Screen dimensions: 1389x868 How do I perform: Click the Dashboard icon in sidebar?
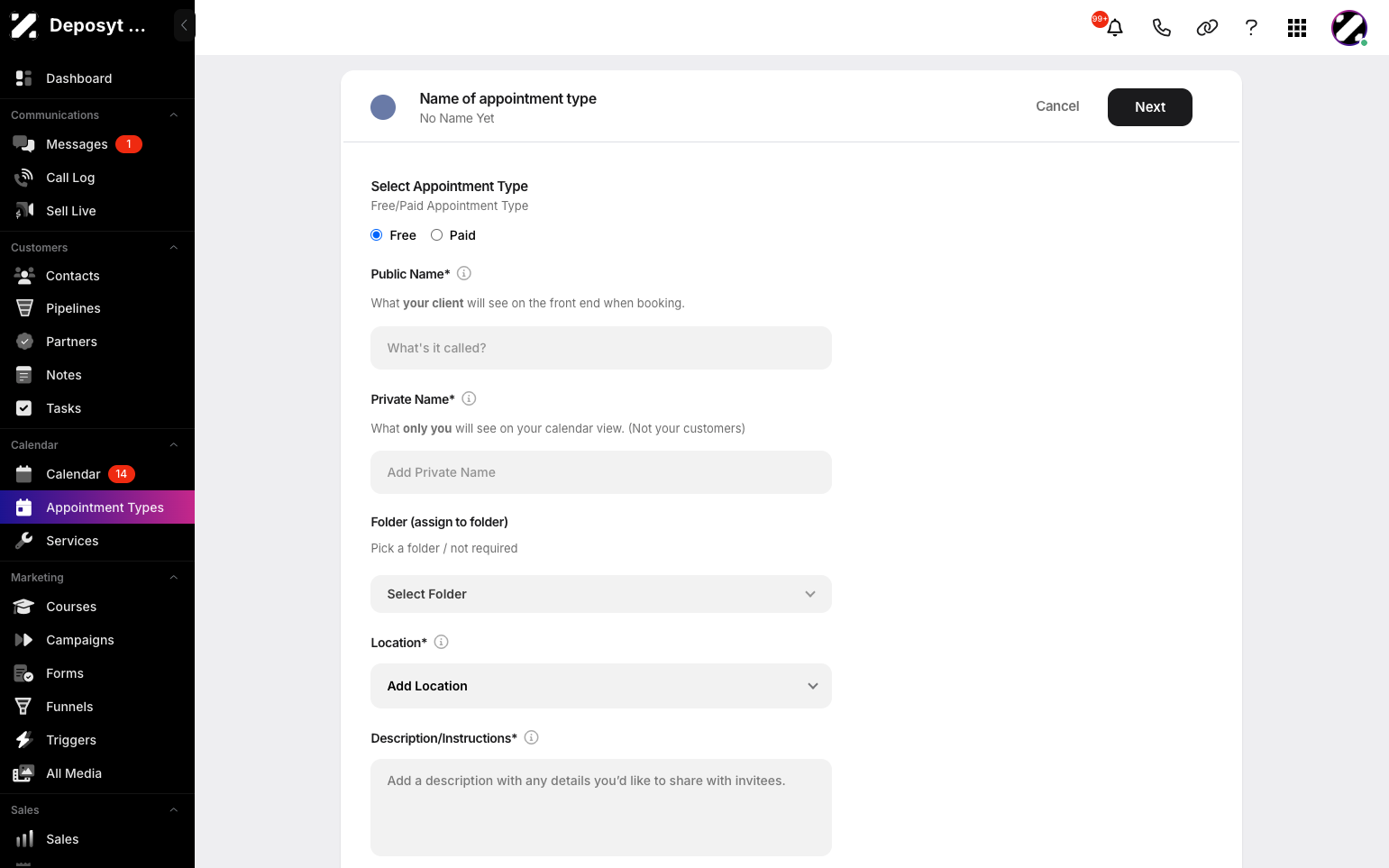24,78
